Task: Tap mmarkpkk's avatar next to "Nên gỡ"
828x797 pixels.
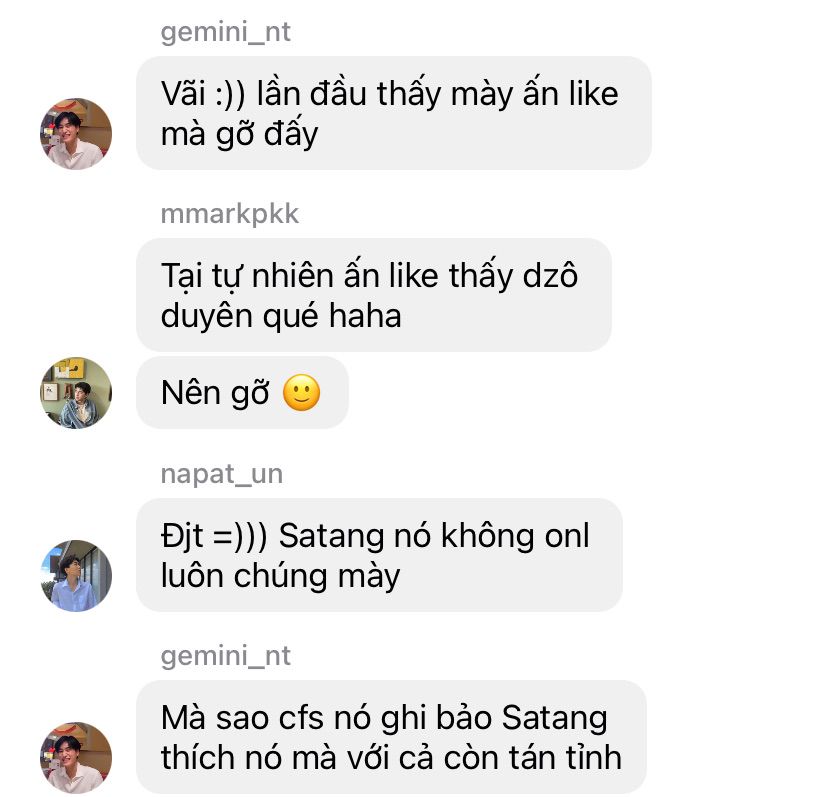Action: click(x=76, y=392)
